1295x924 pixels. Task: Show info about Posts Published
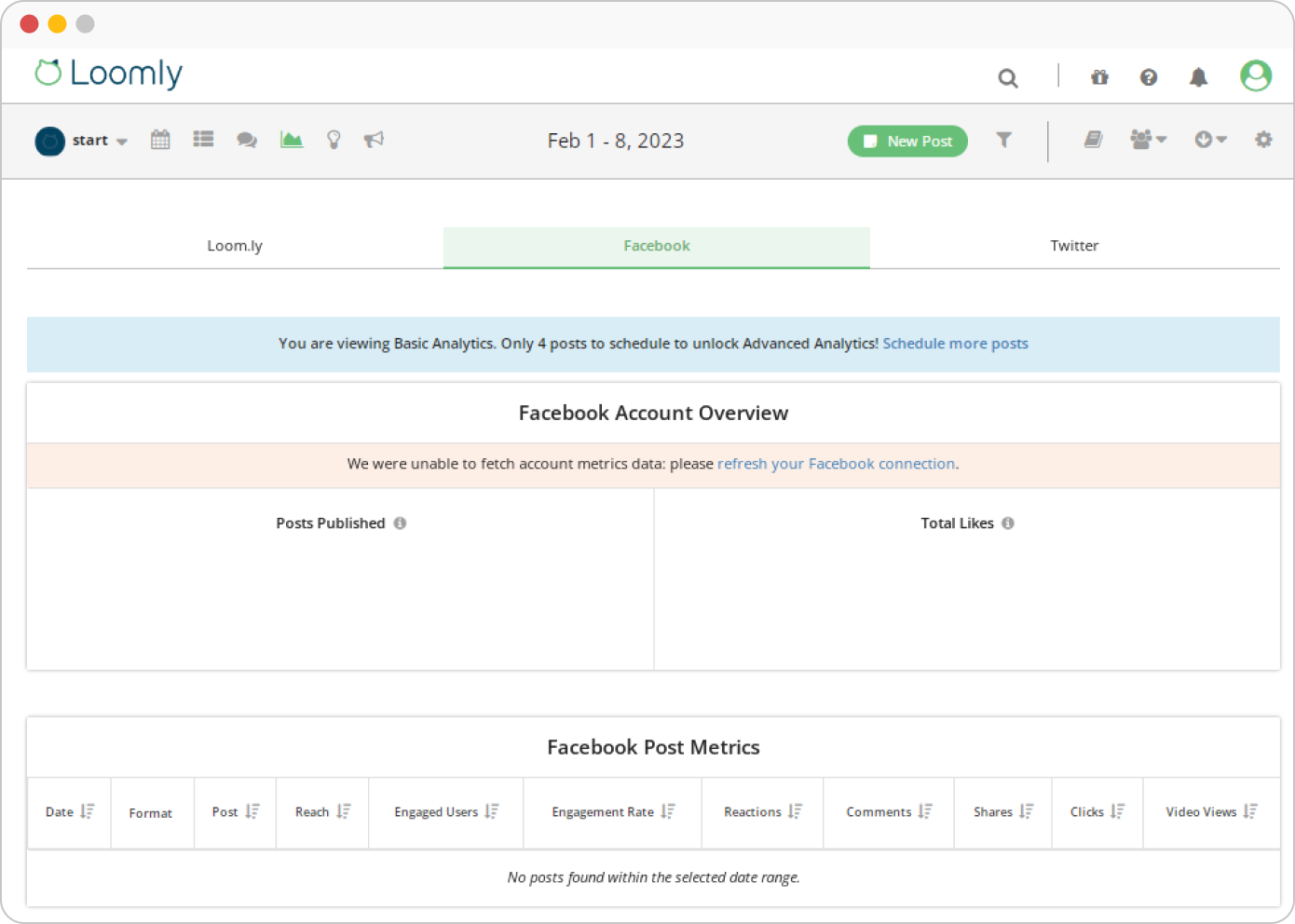(400, 523)
